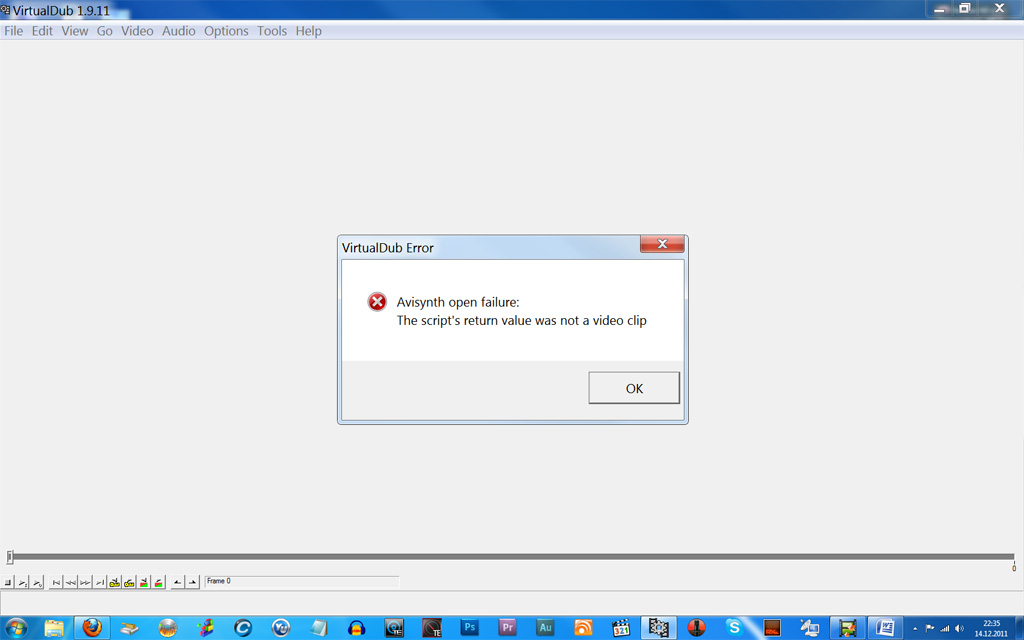
Task: Open the notepad taskbar icon
Action: click(x=319, y=628)
